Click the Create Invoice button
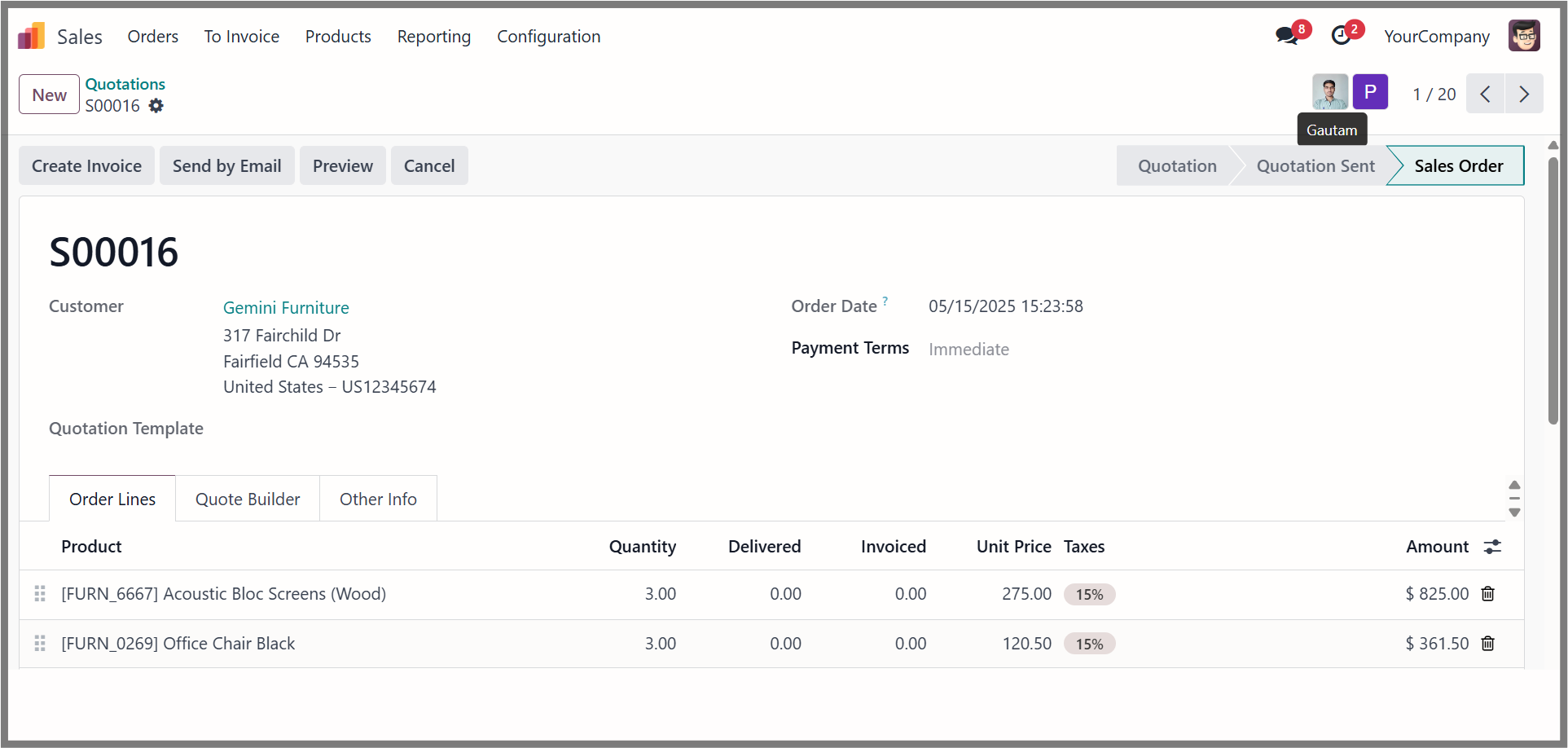This screenshot has height=748, width=1568. (x=87, y=165)
